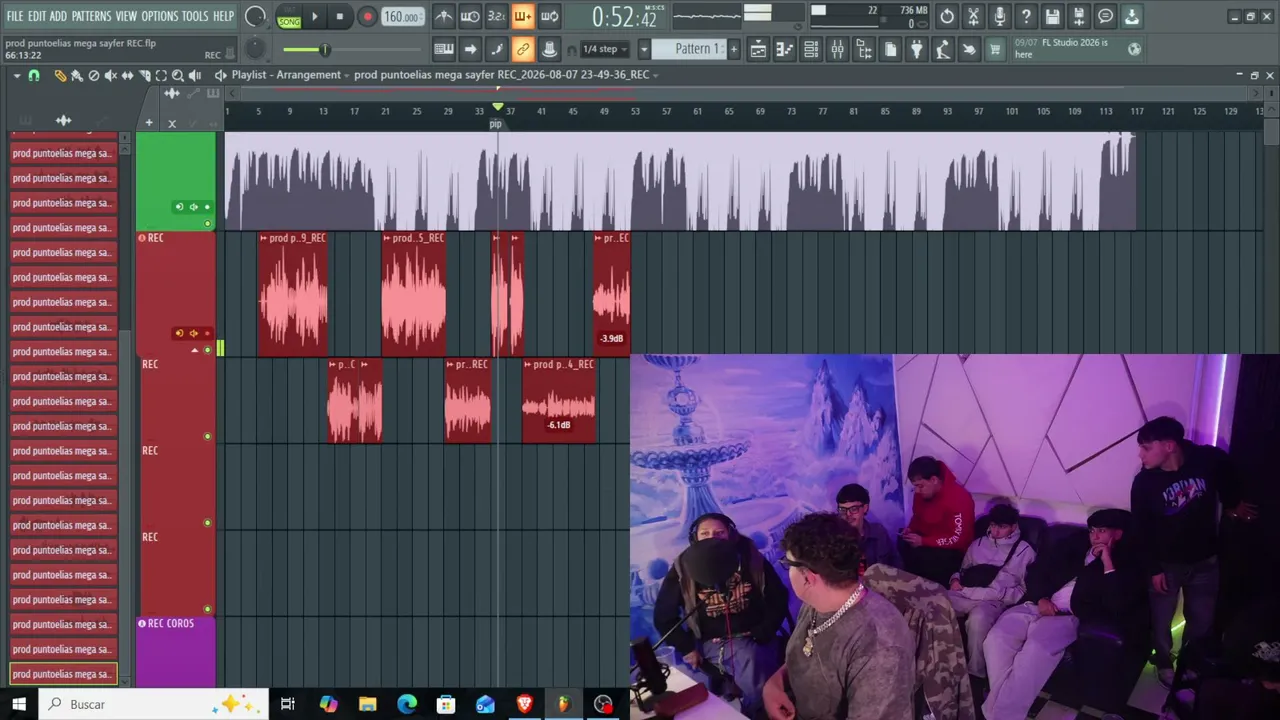Open the pattern list arrow left of Pattern 1

coord(644,49)
